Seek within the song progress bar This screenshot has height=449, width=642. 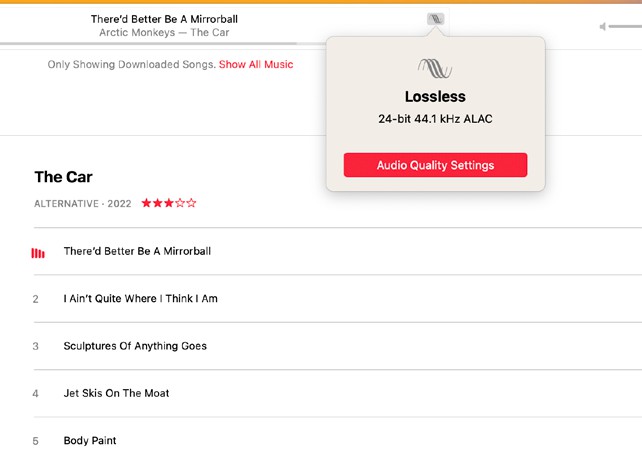(163, 43)
